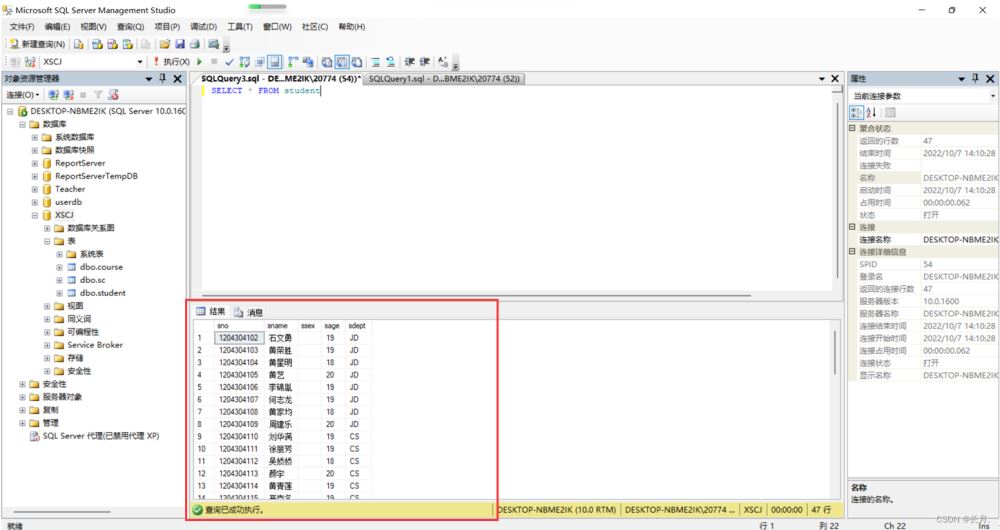
Task: Switch to the 消息 (Messages) results tab
Action: click(249, 312)
